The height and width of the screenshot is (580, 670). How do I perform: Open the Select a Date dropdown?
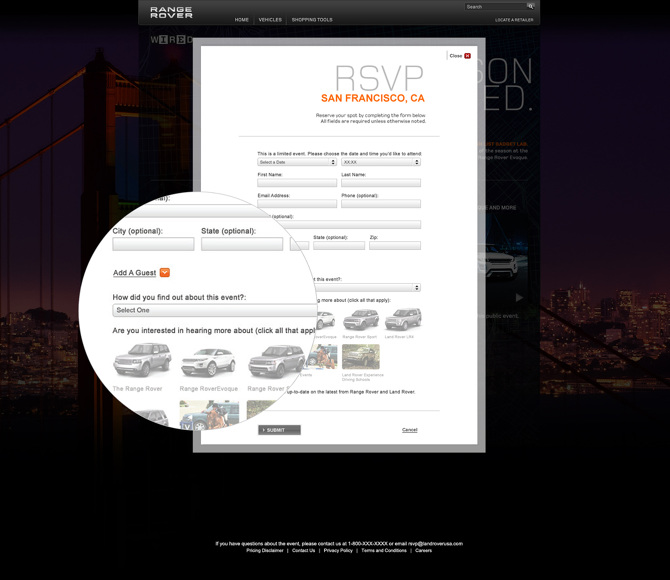(297, 162)
